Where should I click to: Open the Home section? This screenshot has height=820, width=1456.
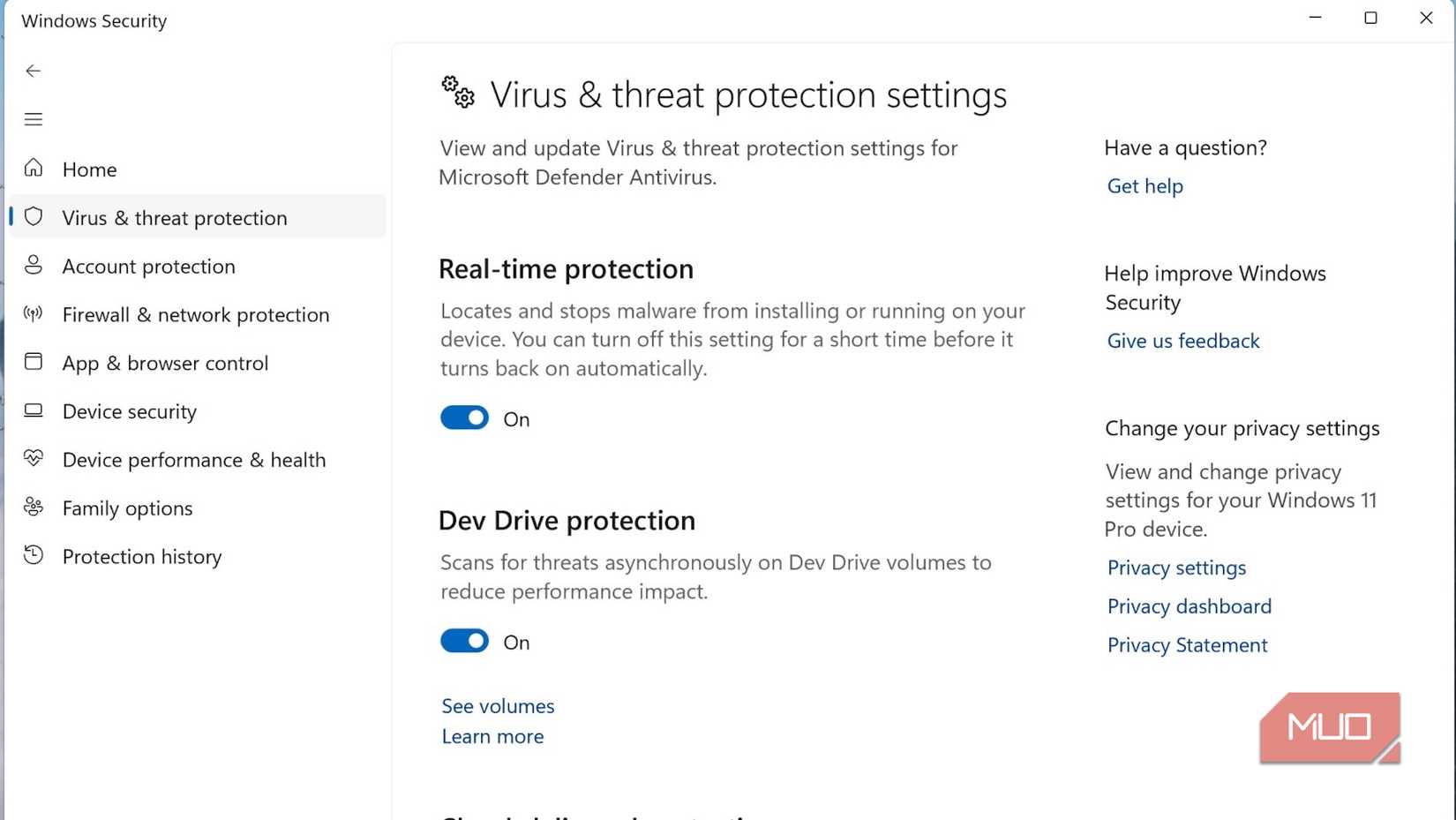coord(89,169)
